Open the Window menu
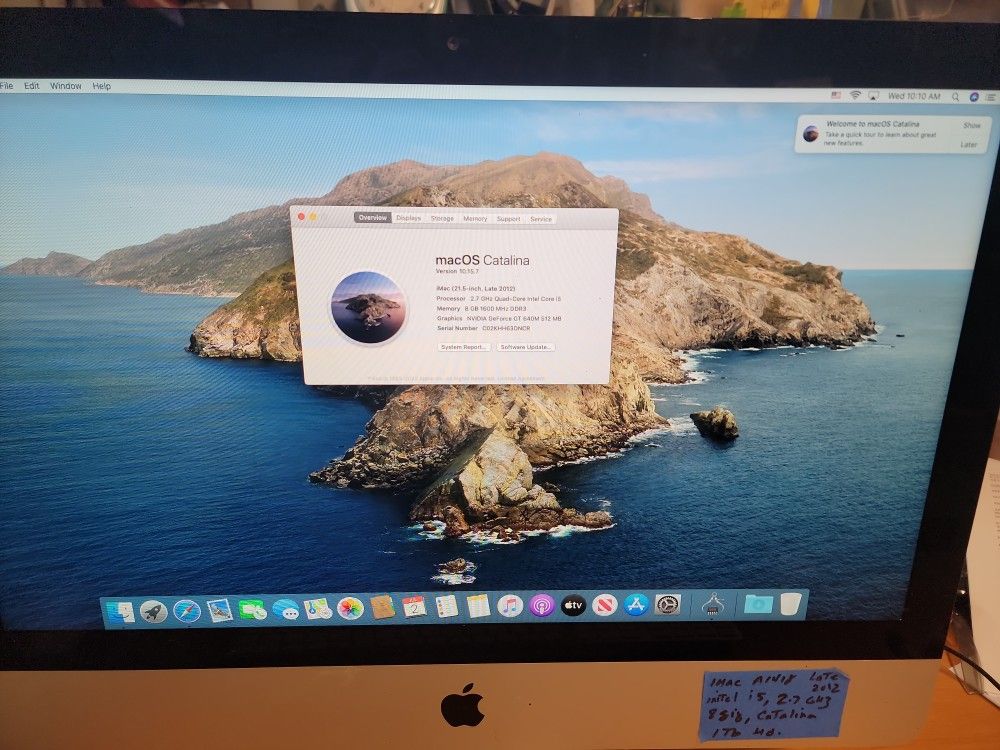 [66, 85]
